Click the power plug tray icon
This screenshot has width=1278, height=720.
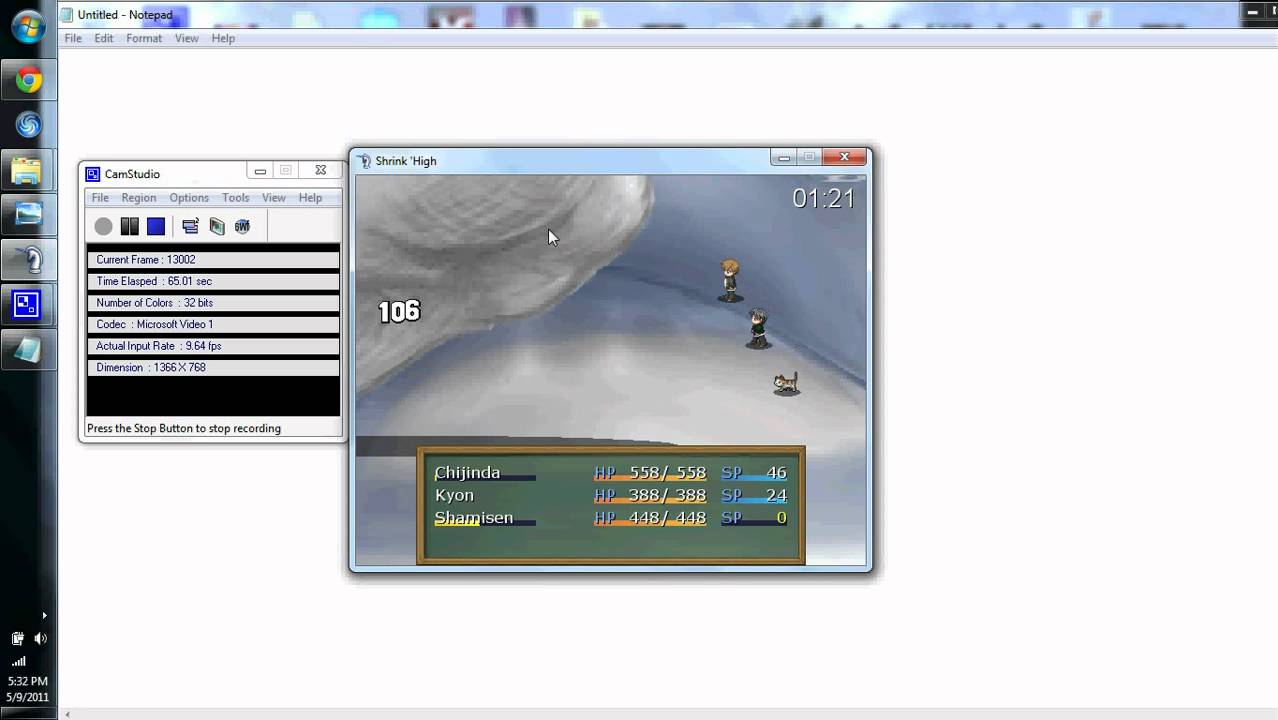click(x=17, y=638)
